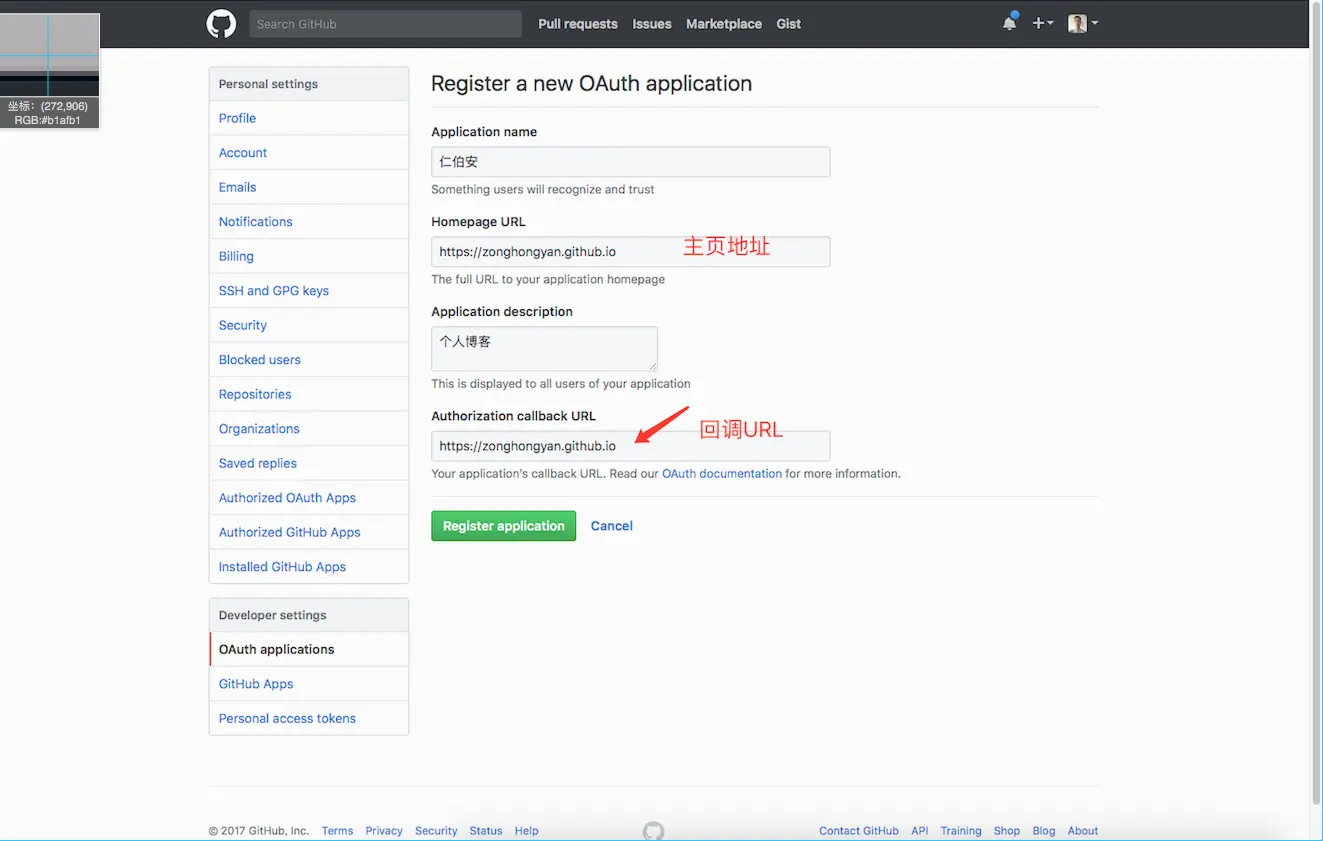The height and width of the screenshot is (841, 1323).
Task: Click the footer GitHub mark icon
Action: pos(653,831)
